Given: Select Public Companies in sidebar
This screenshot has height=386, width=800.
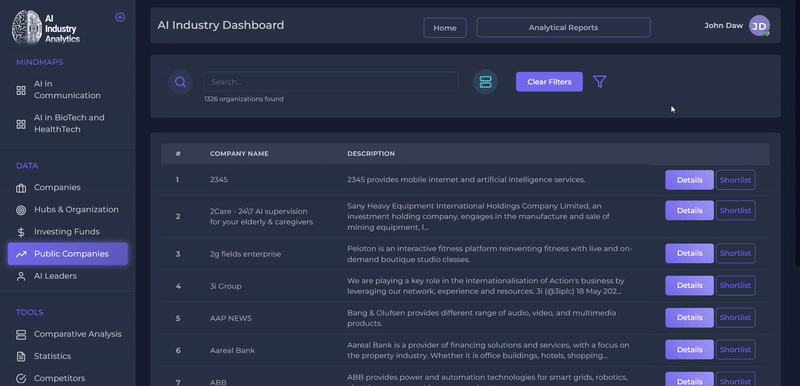Looking at the screenshot, I should pyautogui.click(x=68, y=254).
